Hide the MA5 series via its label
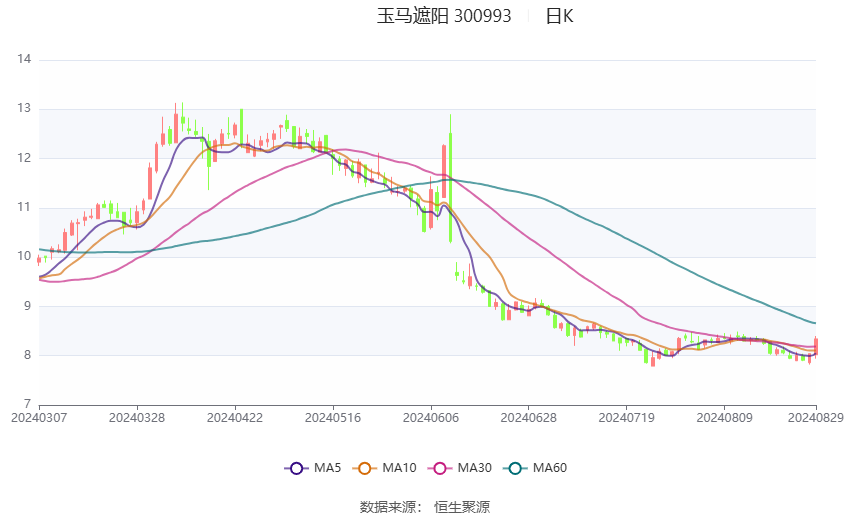Image resolution: width=850 pixels, height=517 pixels. click(327, 468)
